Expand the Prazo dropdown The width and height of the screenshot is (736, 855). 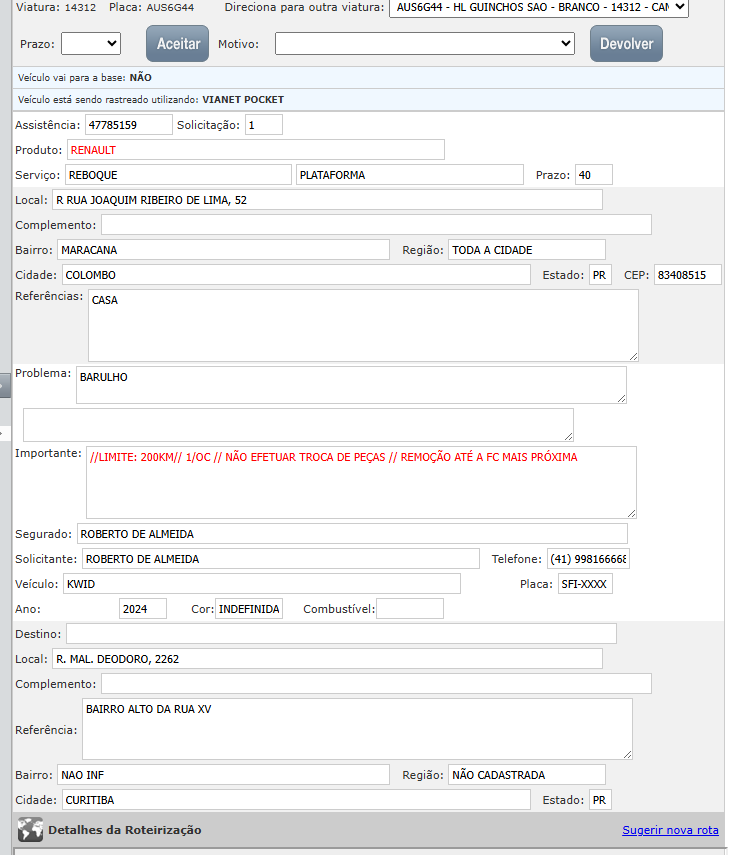(x=90, y=44)
